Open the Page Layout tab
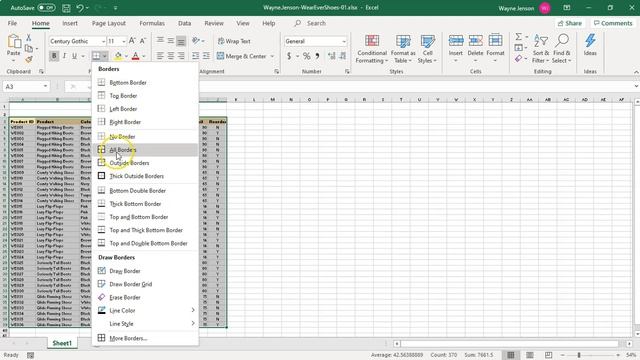This screenshot has width=640, height=360. click(109, 23)
